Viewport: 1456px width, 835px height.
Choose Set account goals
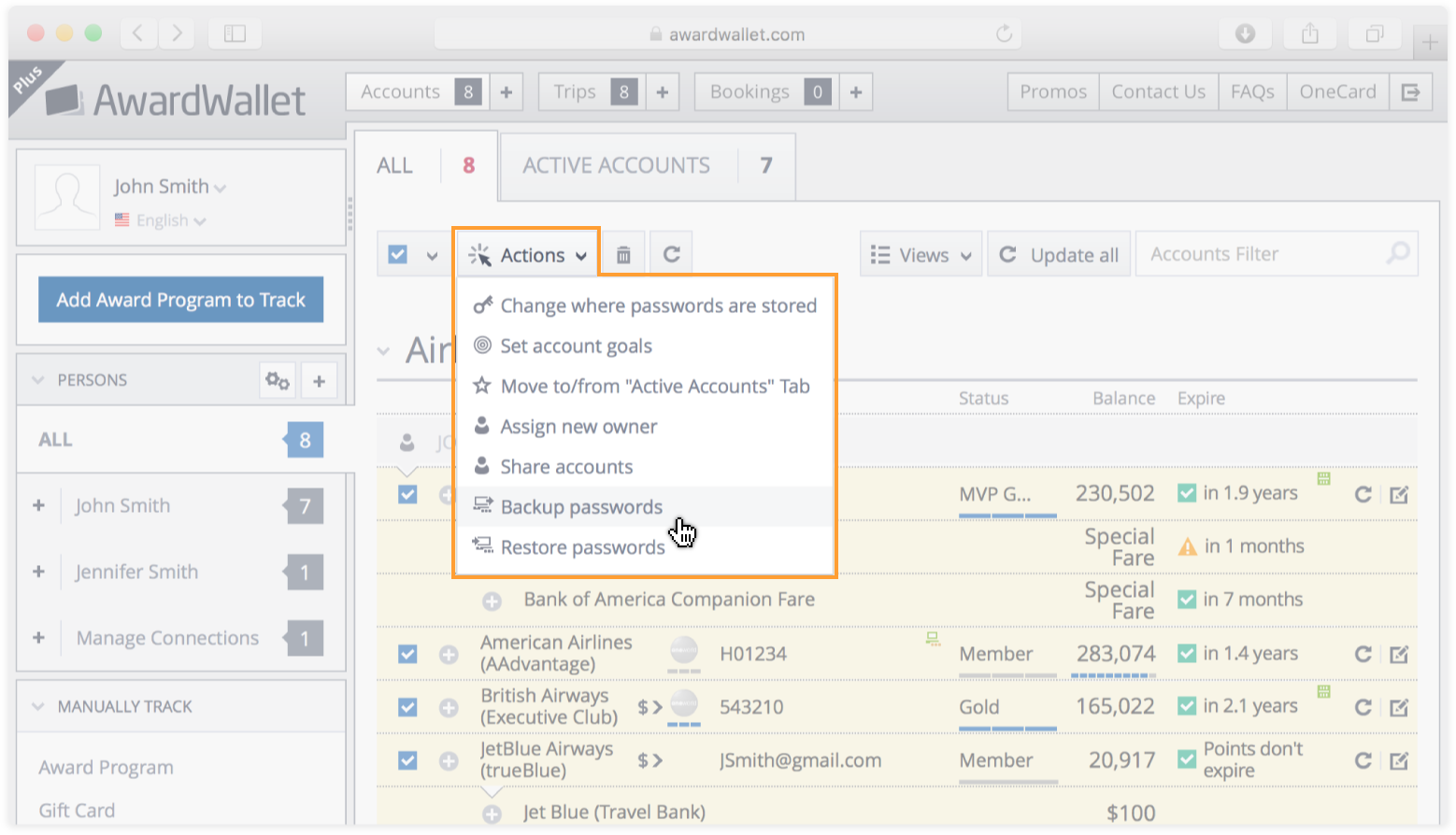click(x=645, y=346)
